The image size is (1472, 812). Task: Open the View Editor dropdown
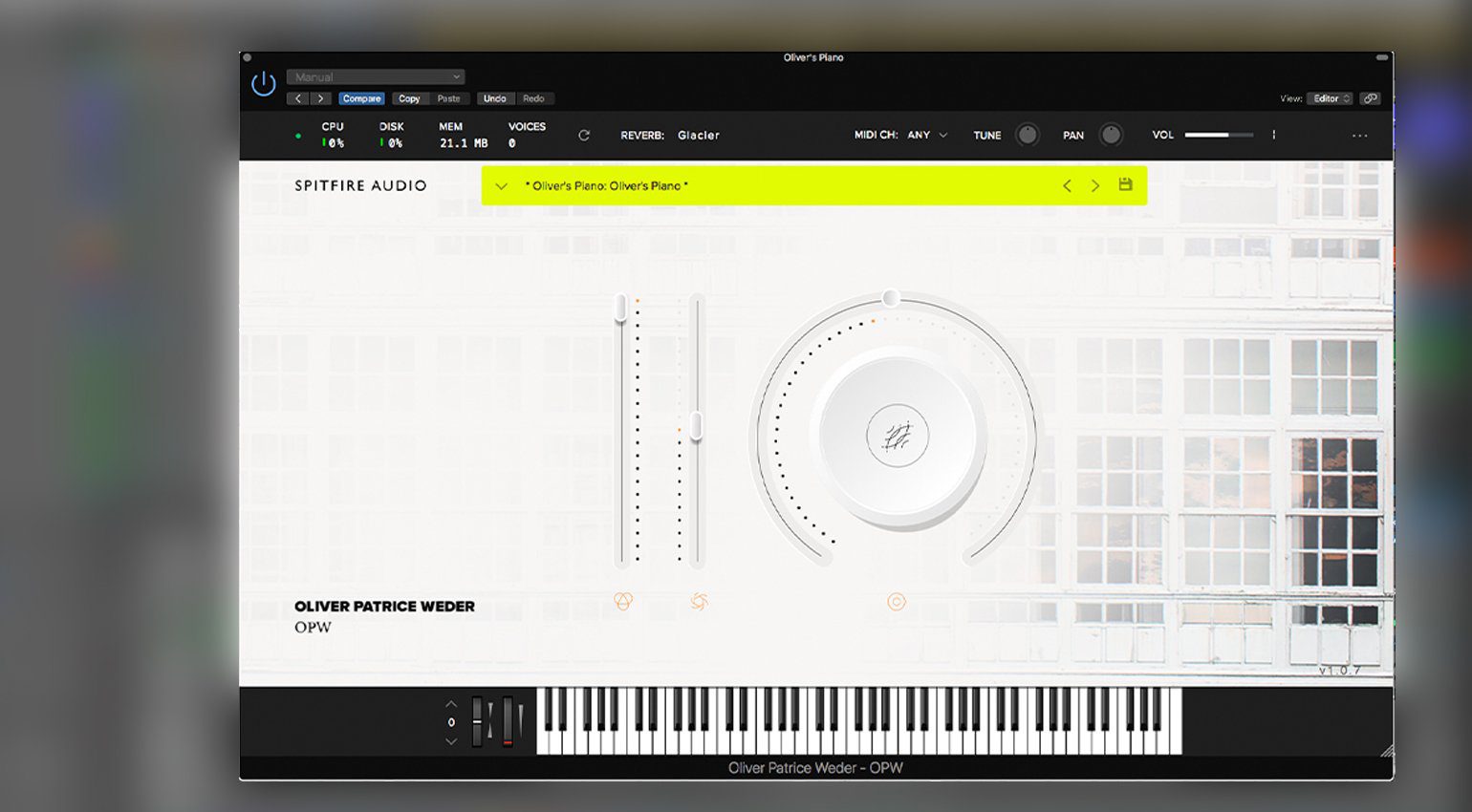pos(1330,98)
